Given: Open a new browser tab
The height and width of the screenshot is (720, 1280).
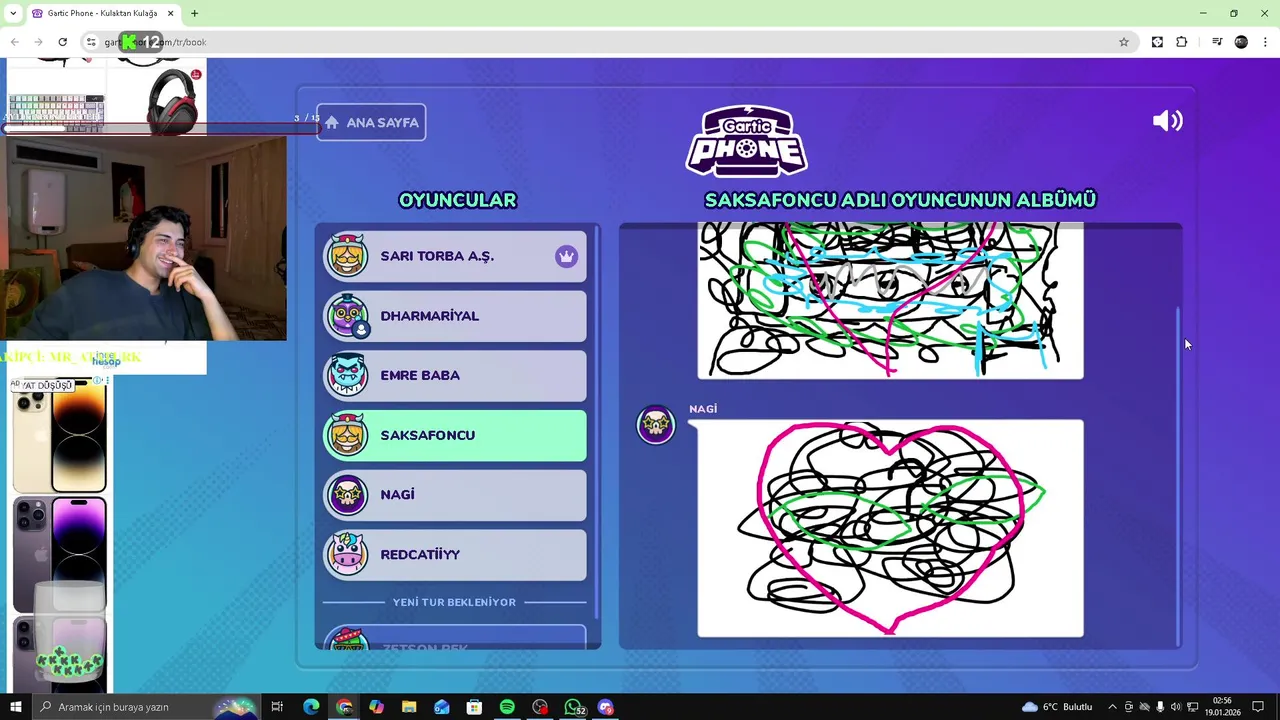Looking at the screenshot, I should click(x=194, y=13).
